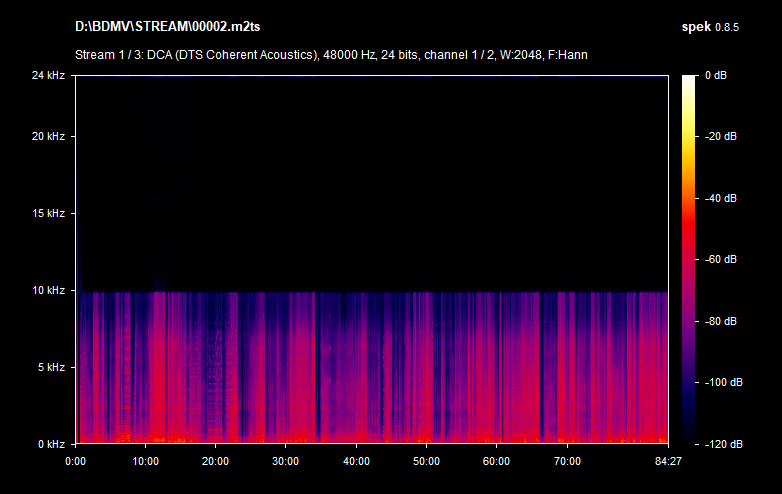Click the -120 dB scale label

[x=721, y=443]
